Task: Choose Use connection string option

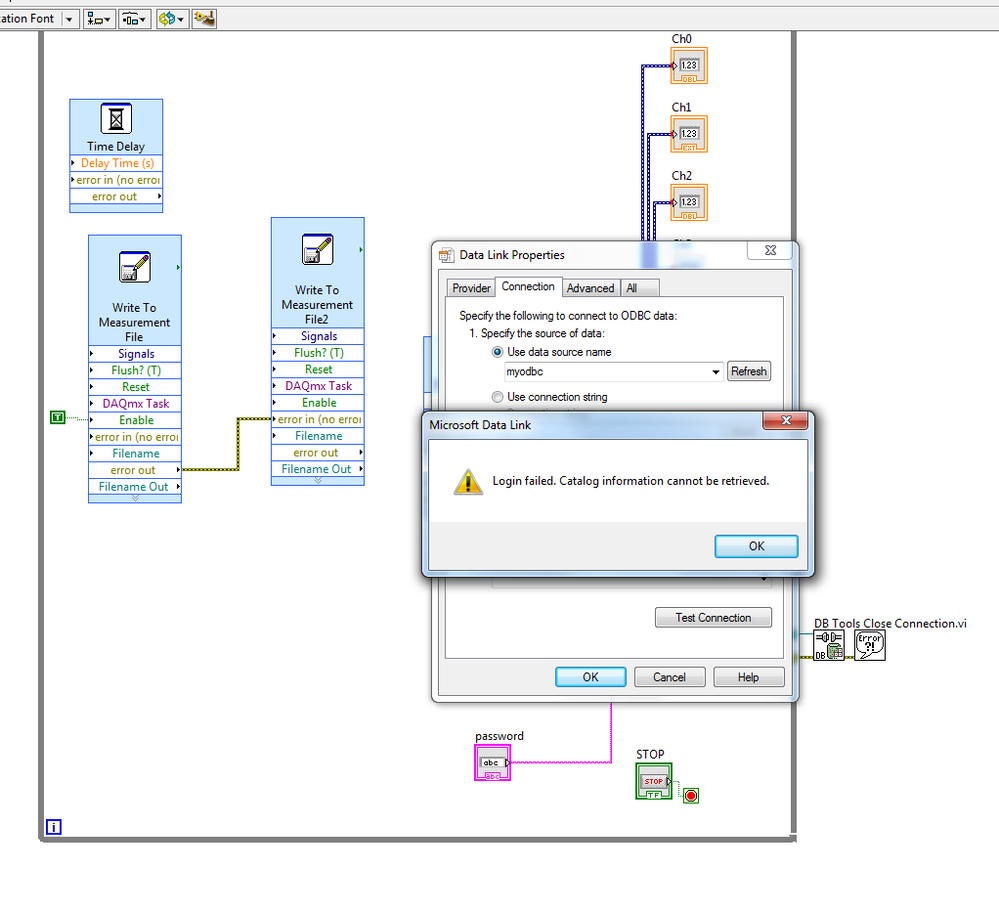Action: click(x=498, y=397)
